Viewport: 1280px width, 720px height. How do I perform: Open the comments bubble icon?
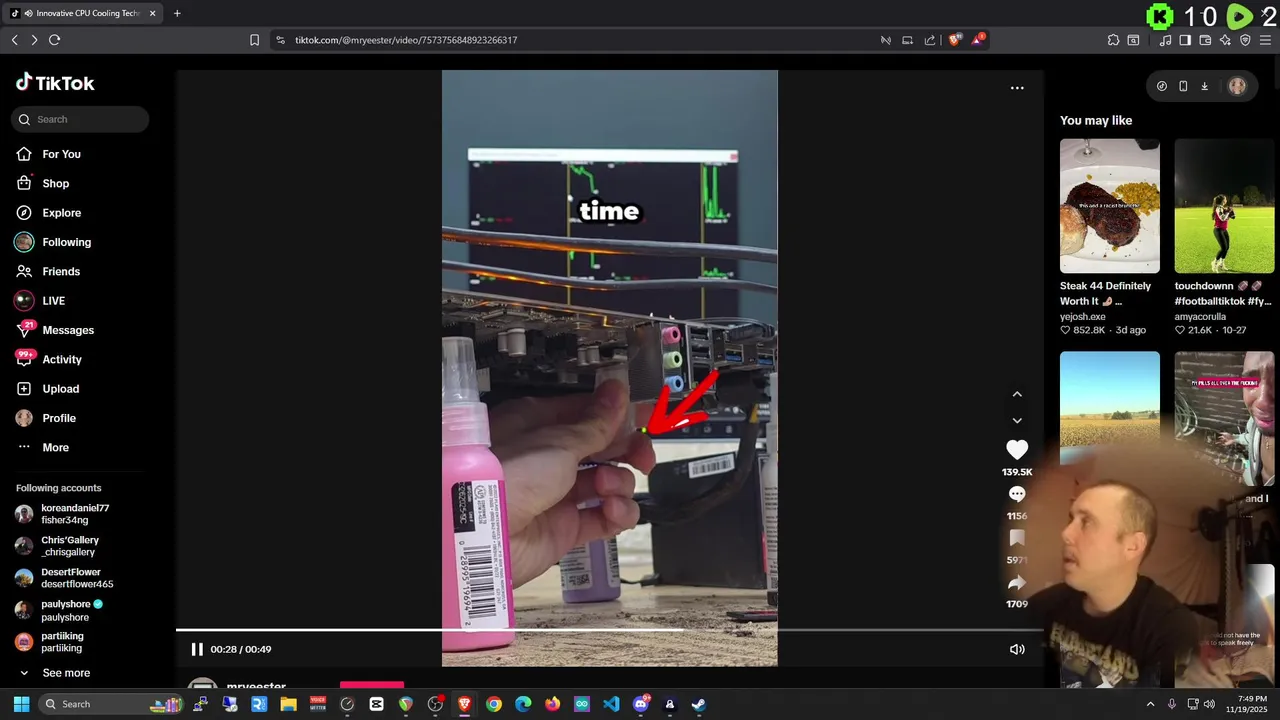pyautogui.click(x=1017, y=494)
